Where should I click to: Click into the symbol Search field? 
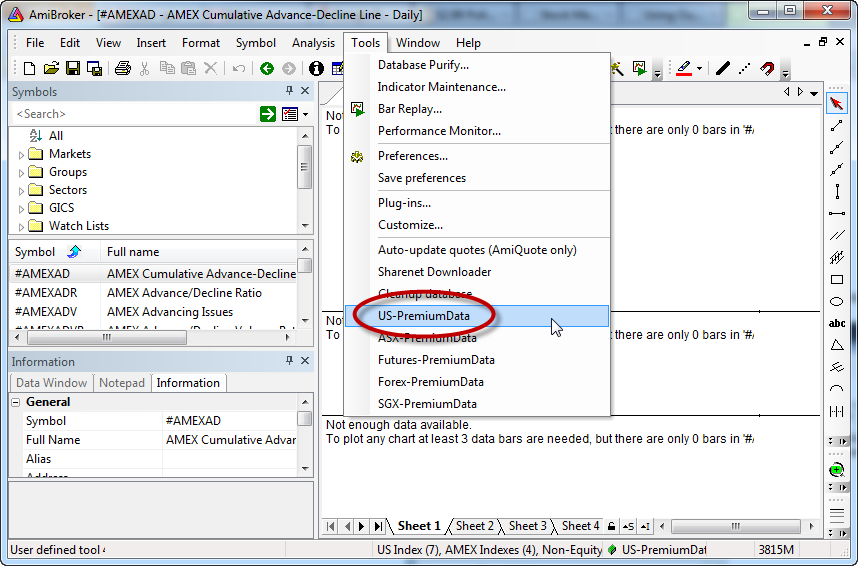[x=134, y=114]
